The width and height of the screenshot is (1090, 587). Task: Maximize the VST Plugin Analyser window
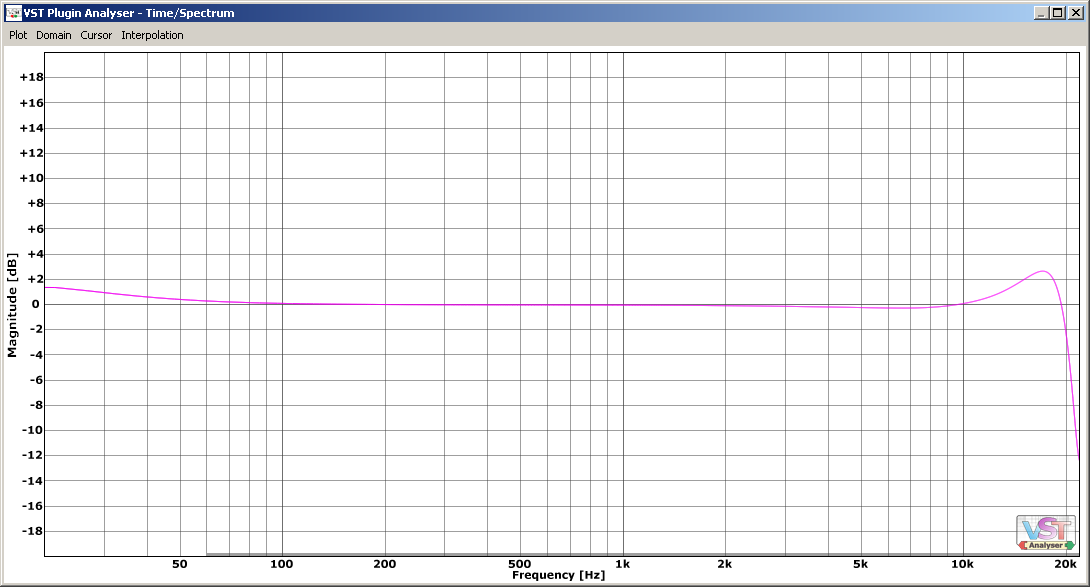pyautogui.click(x=1057, y=13)
